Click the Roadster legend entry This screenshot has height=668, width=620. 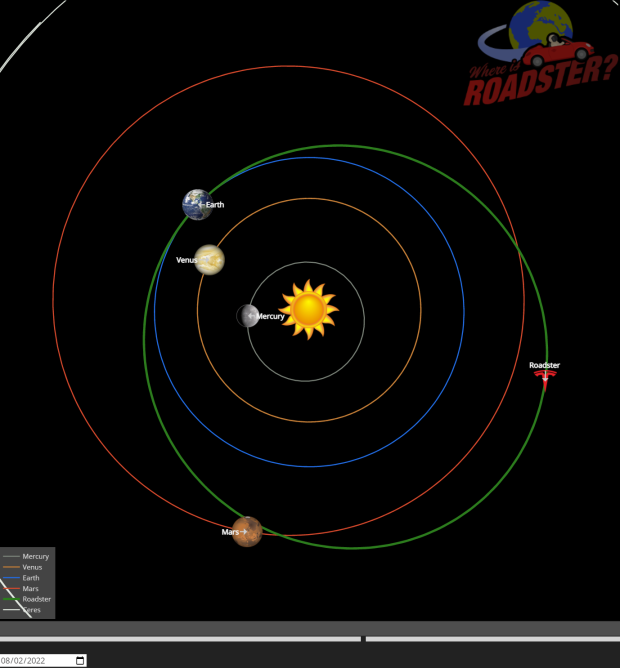click(x=27, y=599)
